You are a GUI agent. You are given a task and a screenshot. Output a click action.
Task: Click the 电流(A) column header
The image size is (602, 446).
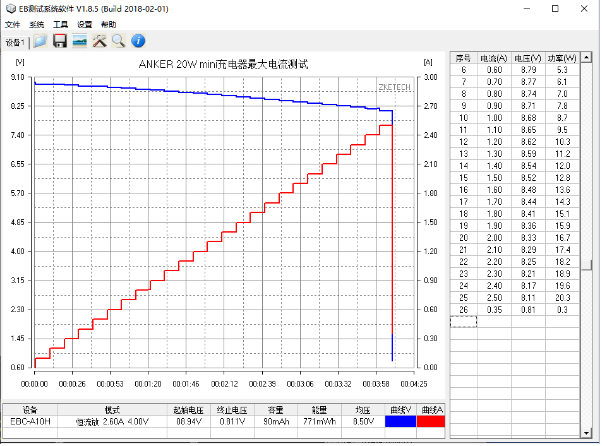pos(494,58)
